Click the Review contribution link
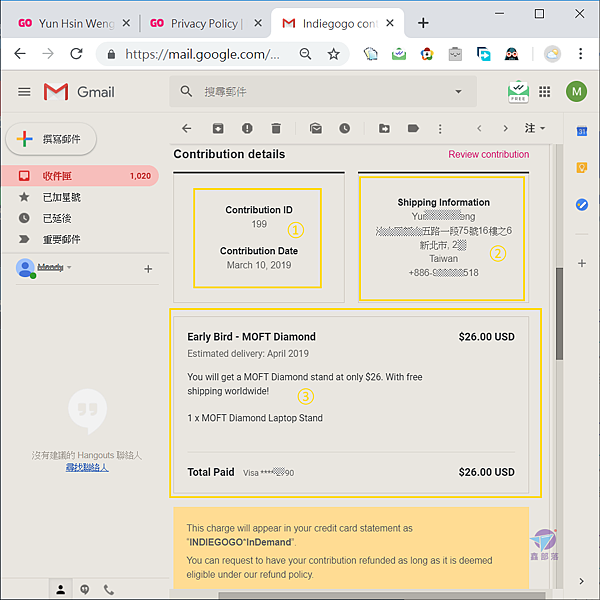600x600 pixels. [x=489, y=154]
